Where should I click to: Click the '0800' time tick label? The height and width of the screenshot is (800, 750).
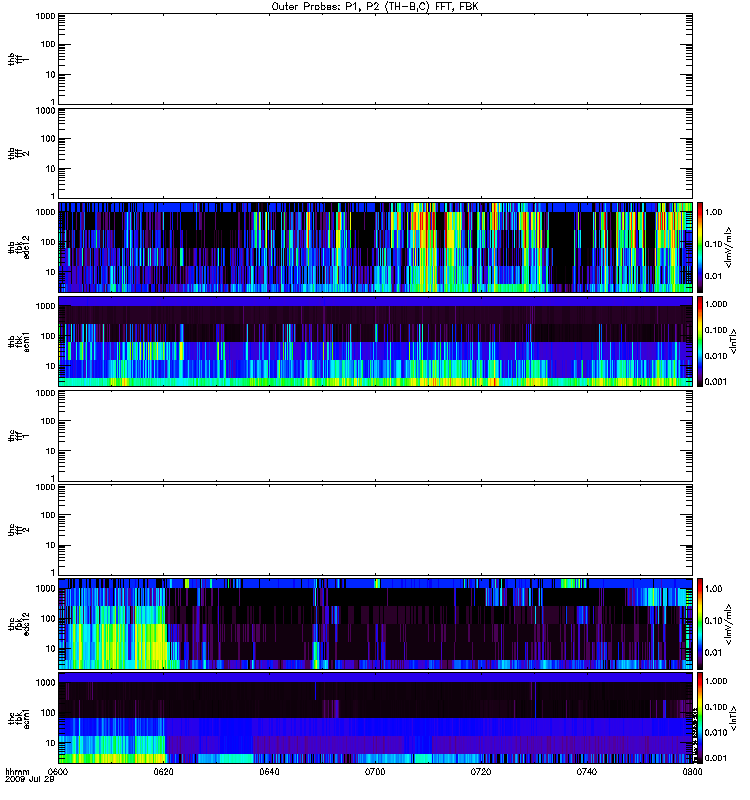[x=692, y=772]
